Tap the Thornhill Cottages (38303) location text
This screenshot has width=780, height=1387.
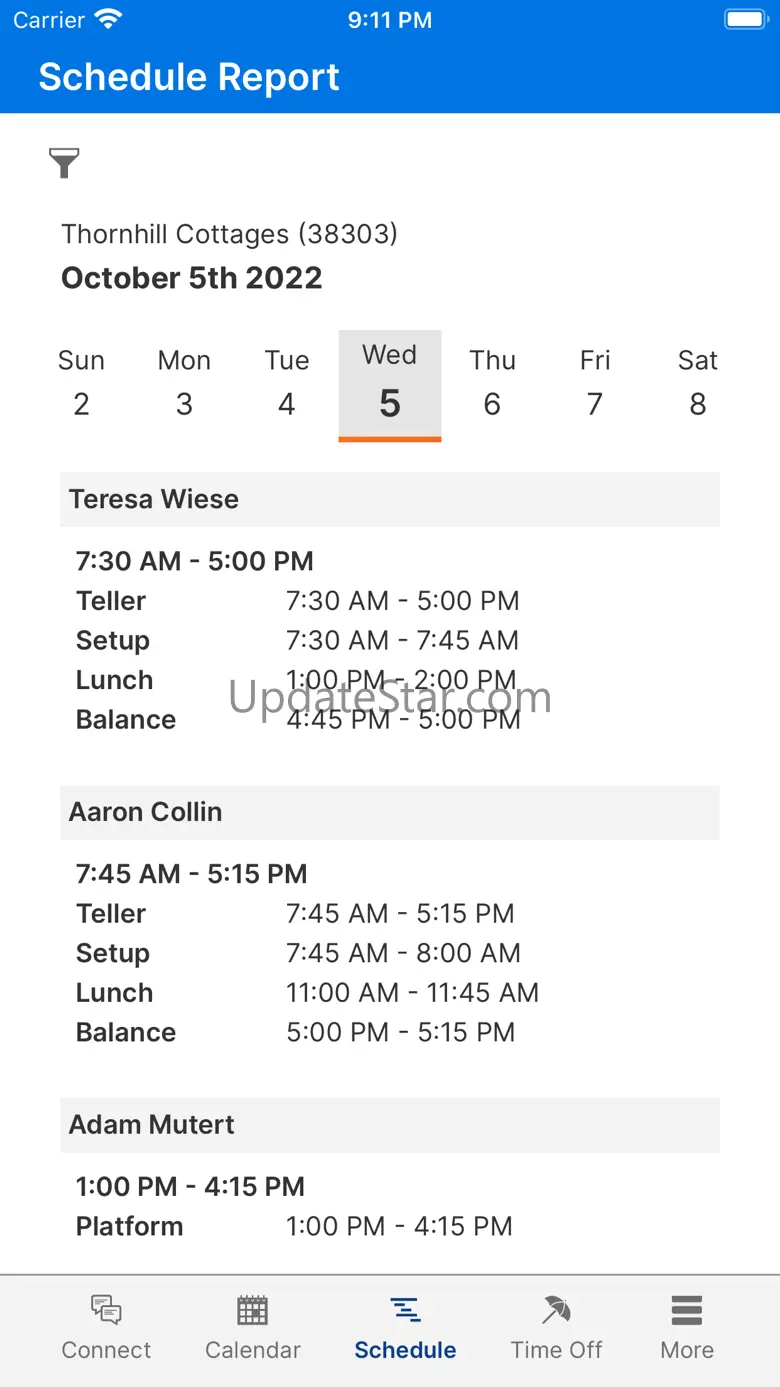click(230, 234)
